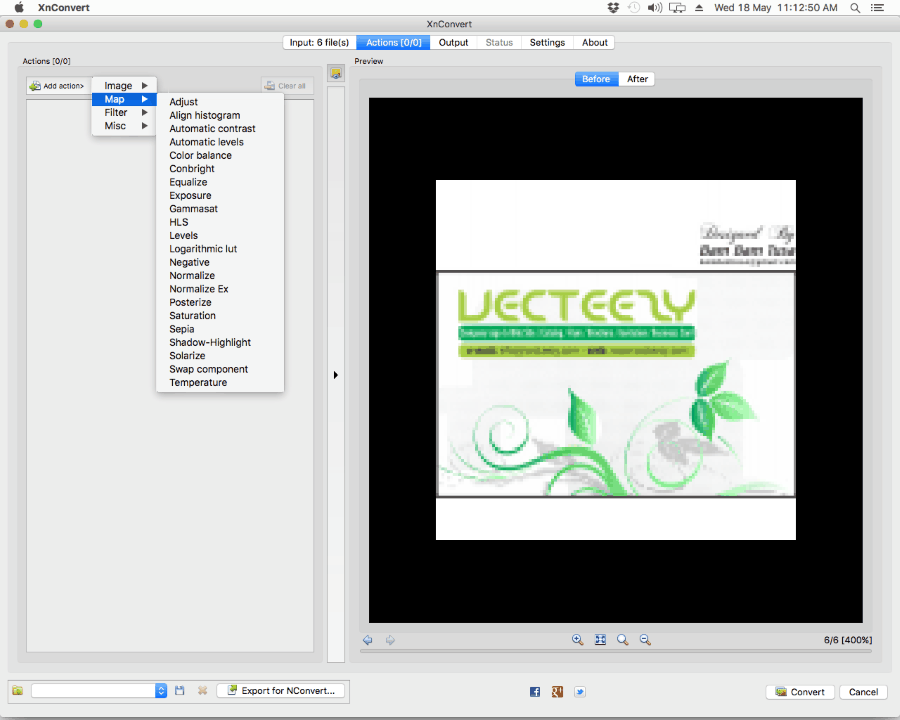Open the volume control in menu bar
This screenshot has width=900, height=720.
point(654,7)
